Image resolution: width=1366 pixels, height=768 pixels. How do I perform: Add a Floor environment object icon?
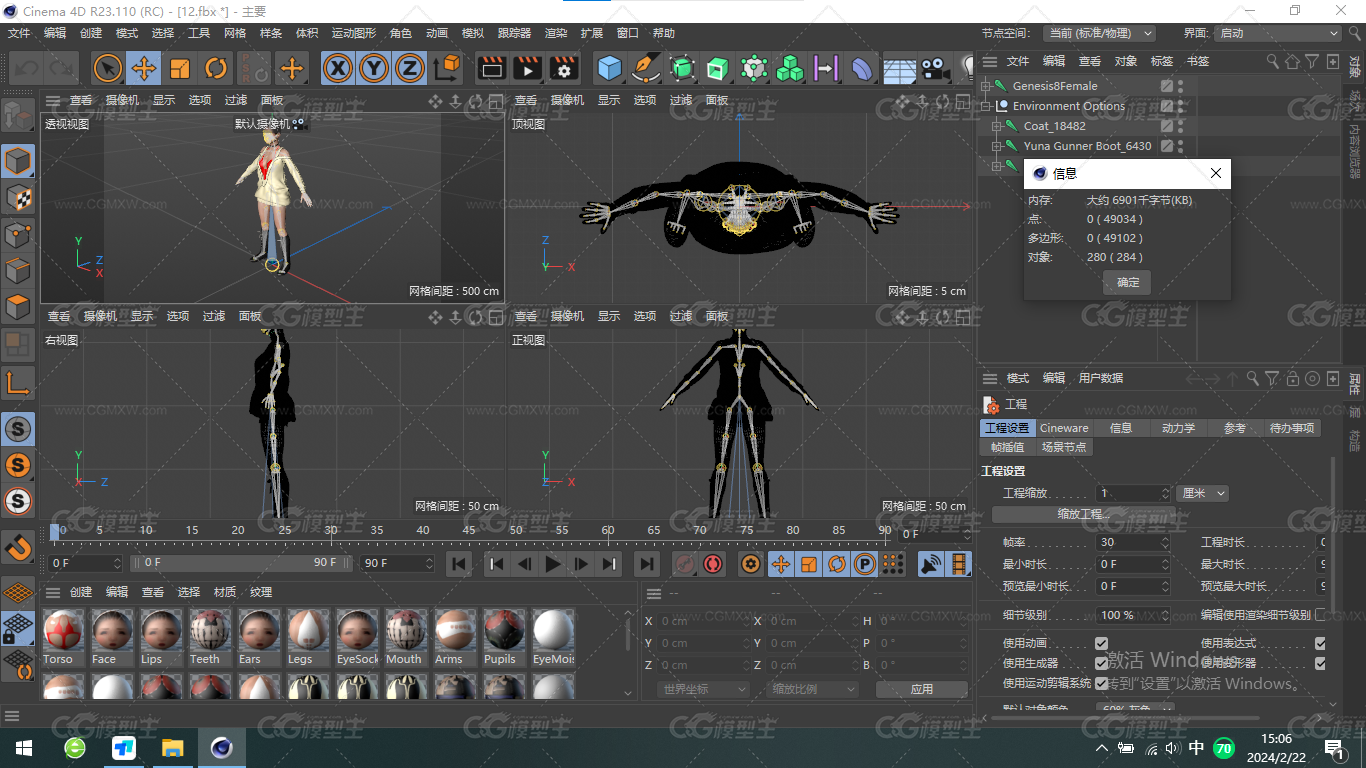coord(898,68)
